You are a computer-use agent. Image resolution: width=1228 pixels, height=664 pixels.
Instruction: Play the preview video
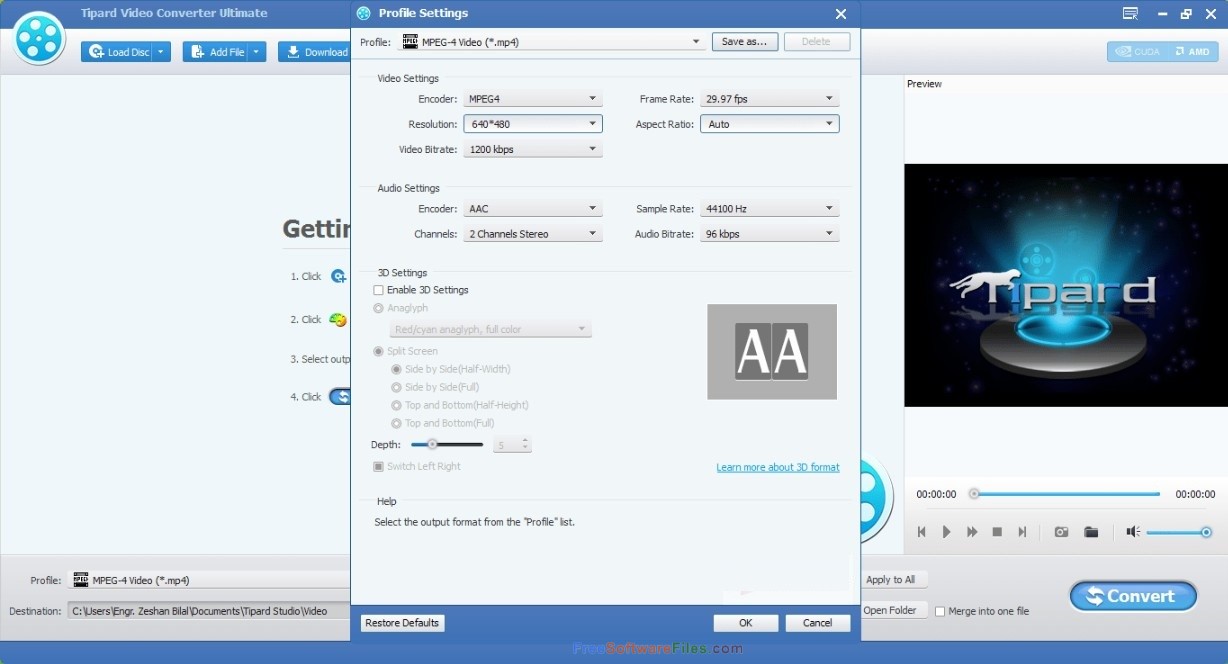(946, 532)
